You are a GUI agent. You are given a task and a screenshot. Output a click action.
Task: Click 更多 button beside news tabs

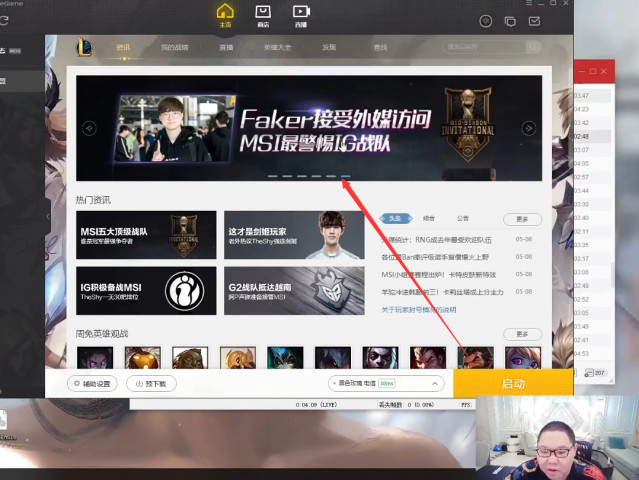pyautogui.click(x=522, y=219)
